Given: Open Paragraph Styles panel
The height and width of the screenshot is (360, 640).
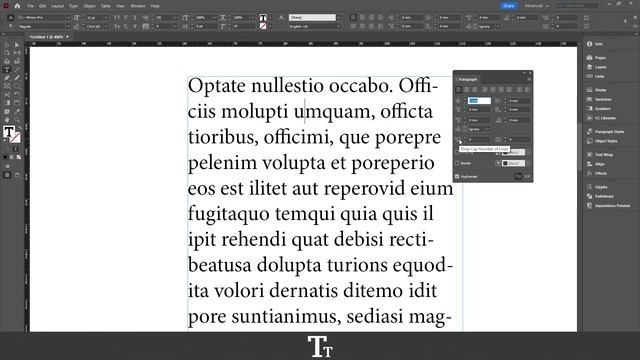Looking at the screenshot, I should tap(606, 131).
